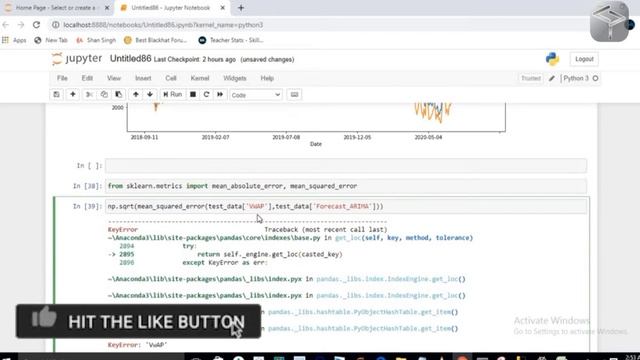
Task: Cut selected cells with the scissors icon
Action: (x=89, y=95)
